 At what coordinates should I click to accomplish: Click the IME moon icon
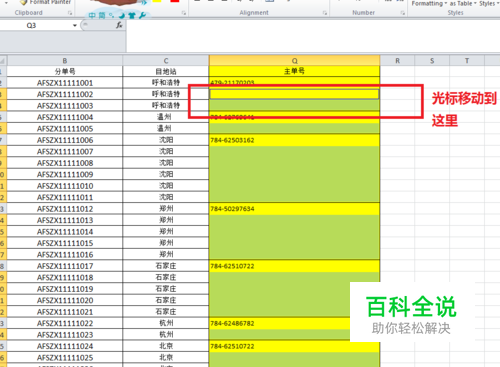click(122, 15)
